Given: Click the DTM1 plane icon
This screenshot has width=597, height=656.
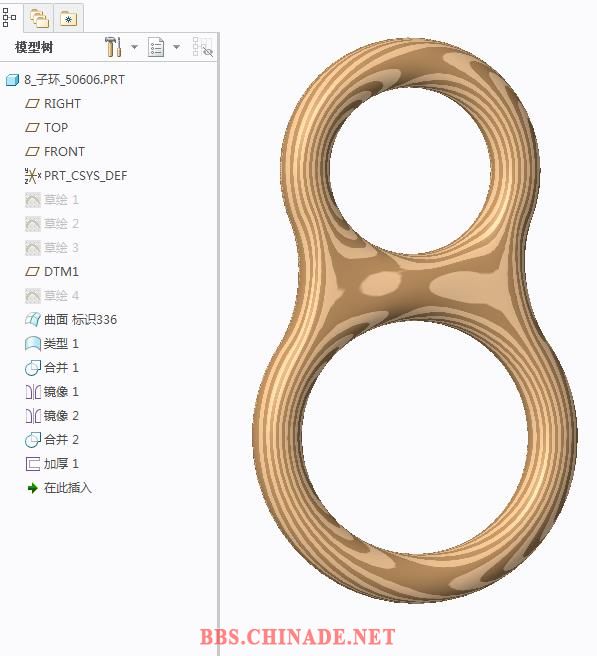Looking at the screenshot, I should click(x=32, y=272).
